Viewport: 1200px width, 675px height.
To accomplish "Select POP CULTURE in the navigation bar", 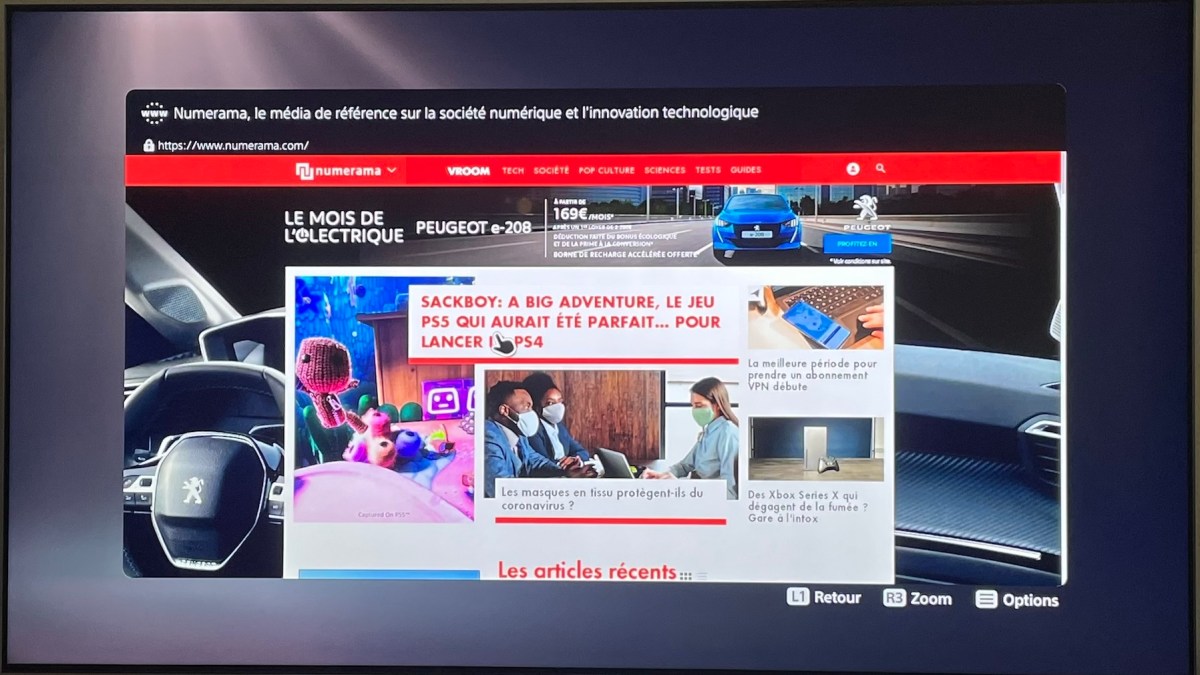I will 606,171.
